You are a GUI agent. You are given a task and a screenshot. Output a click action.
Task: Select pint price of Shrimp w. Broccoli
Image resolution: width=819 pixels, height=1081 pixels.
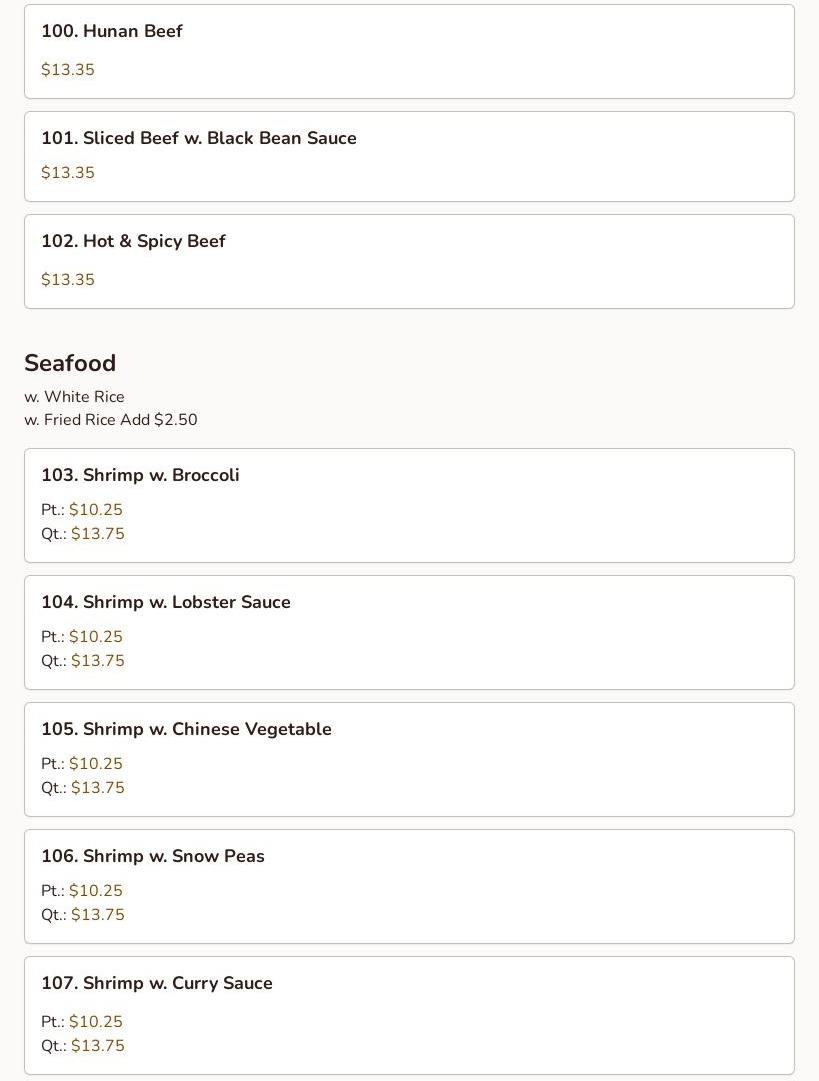[96, 510]
